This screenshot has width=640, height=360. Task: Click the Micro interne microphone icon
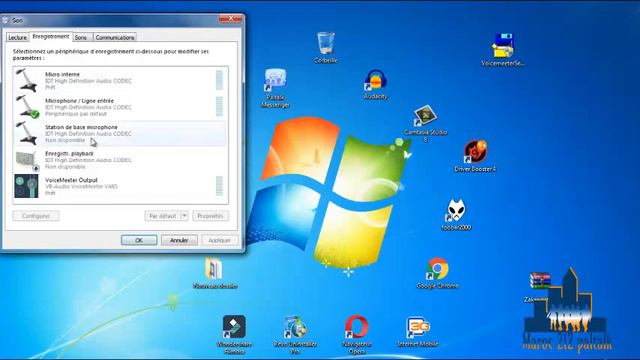pyautogui.click(x=27, y=80)
